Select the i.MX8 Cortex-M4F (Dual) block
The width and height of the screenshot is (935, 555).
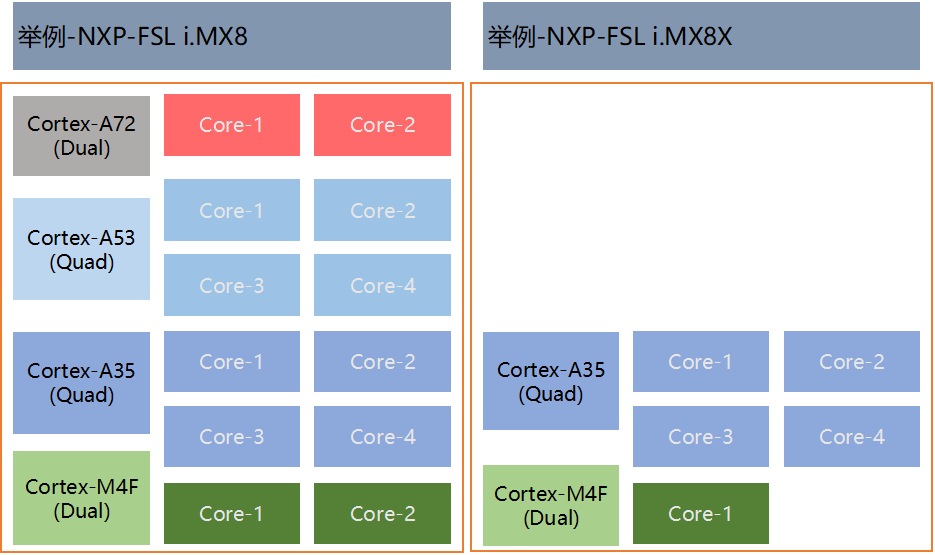coord(82,498)
